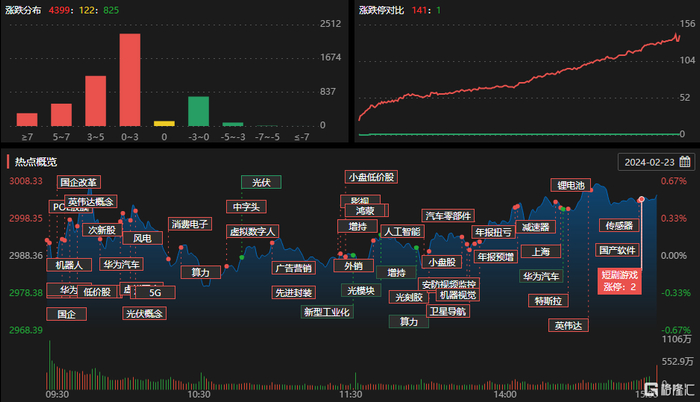Screen dimensions: 700x402
Task: Click the 2024-02-23 date field
Action: 656,162
